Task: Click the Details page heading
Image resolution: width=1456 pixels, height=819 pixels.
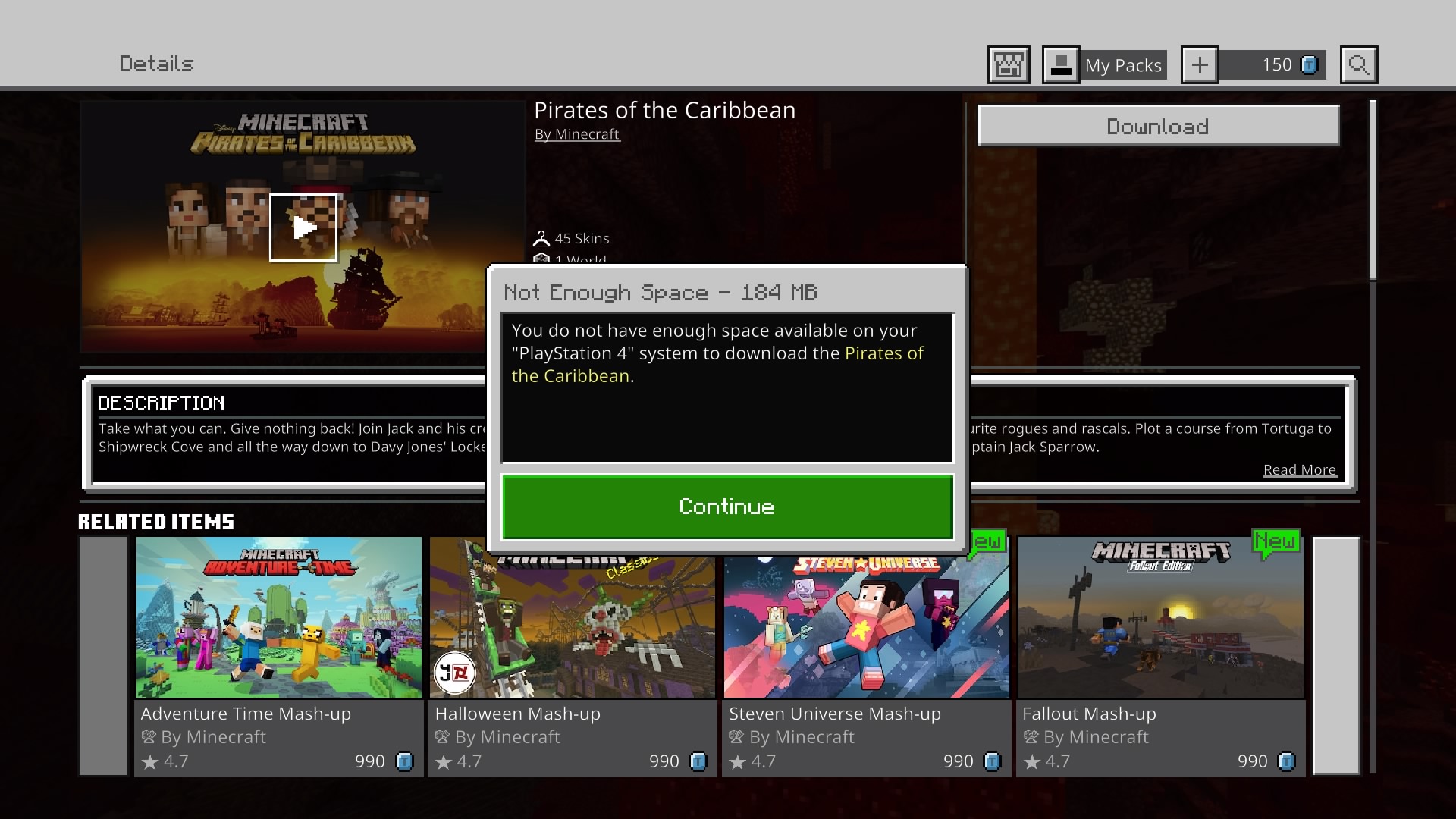Action: click(x=157, y=64)
